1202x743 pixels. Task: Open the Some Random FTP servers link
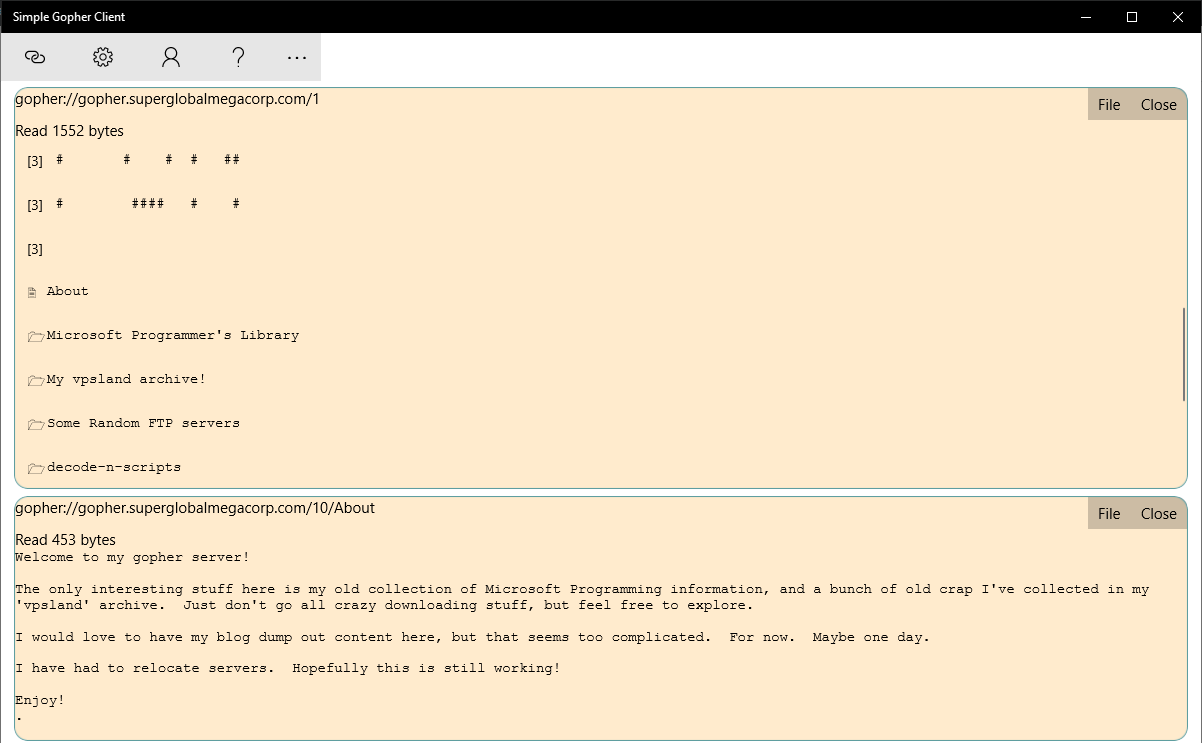point(143,423)
